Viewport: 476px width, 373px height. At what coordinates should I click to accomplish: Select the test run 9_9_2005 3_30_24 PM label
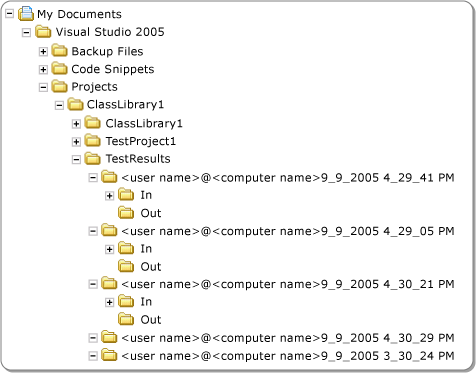(x=288, y=356)
